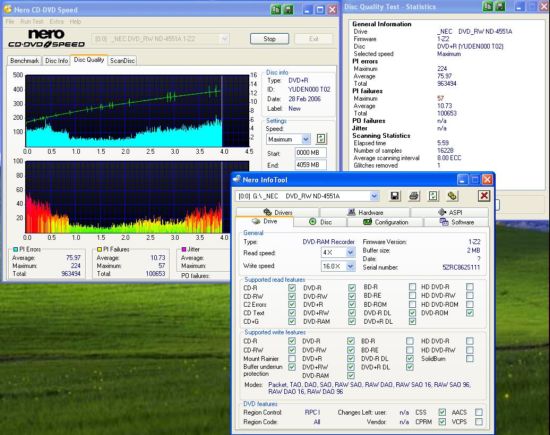Toggle the CSS checkbox
Screen dimensions: 550x435
pyautogui.click(x=442, y=412)
